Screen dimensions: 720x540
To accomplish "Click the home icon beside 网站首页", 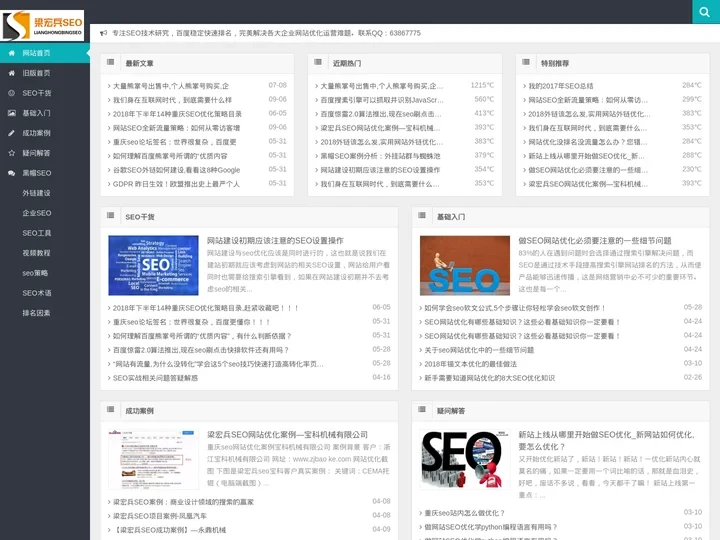I will pos(12,53).
